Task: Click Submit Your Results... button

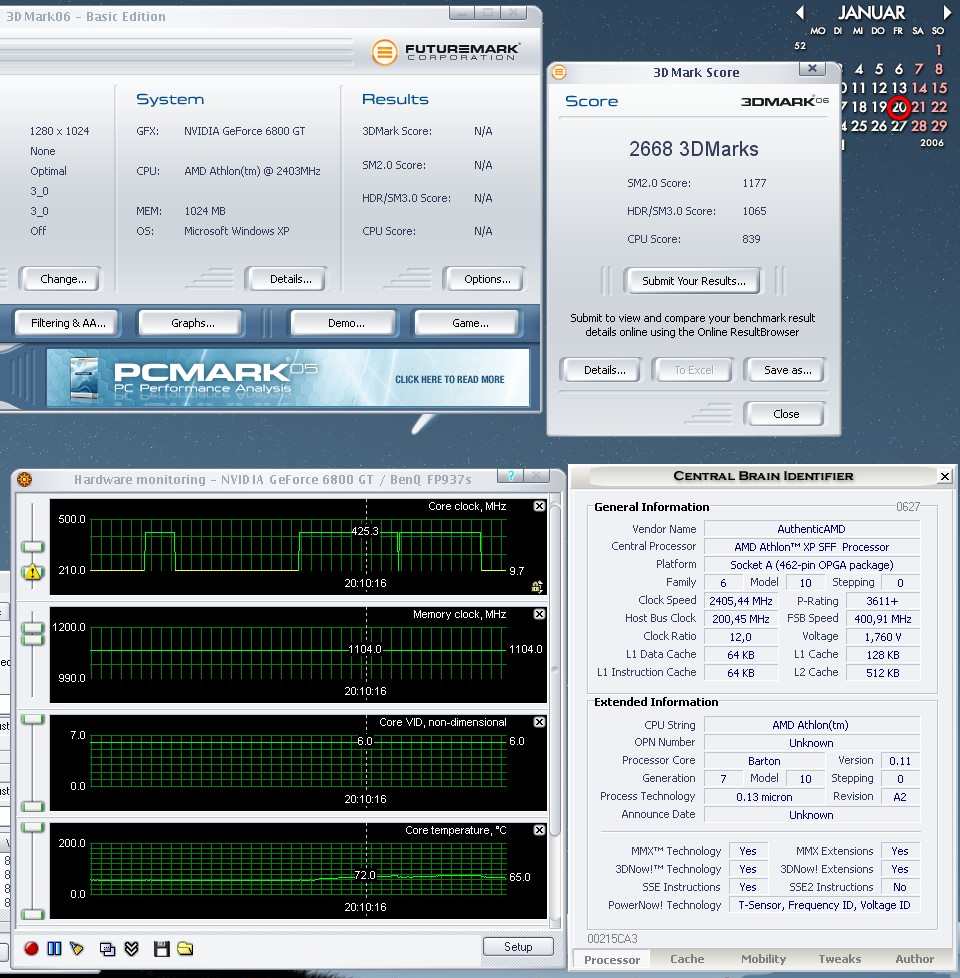Action: click(694, 281)
